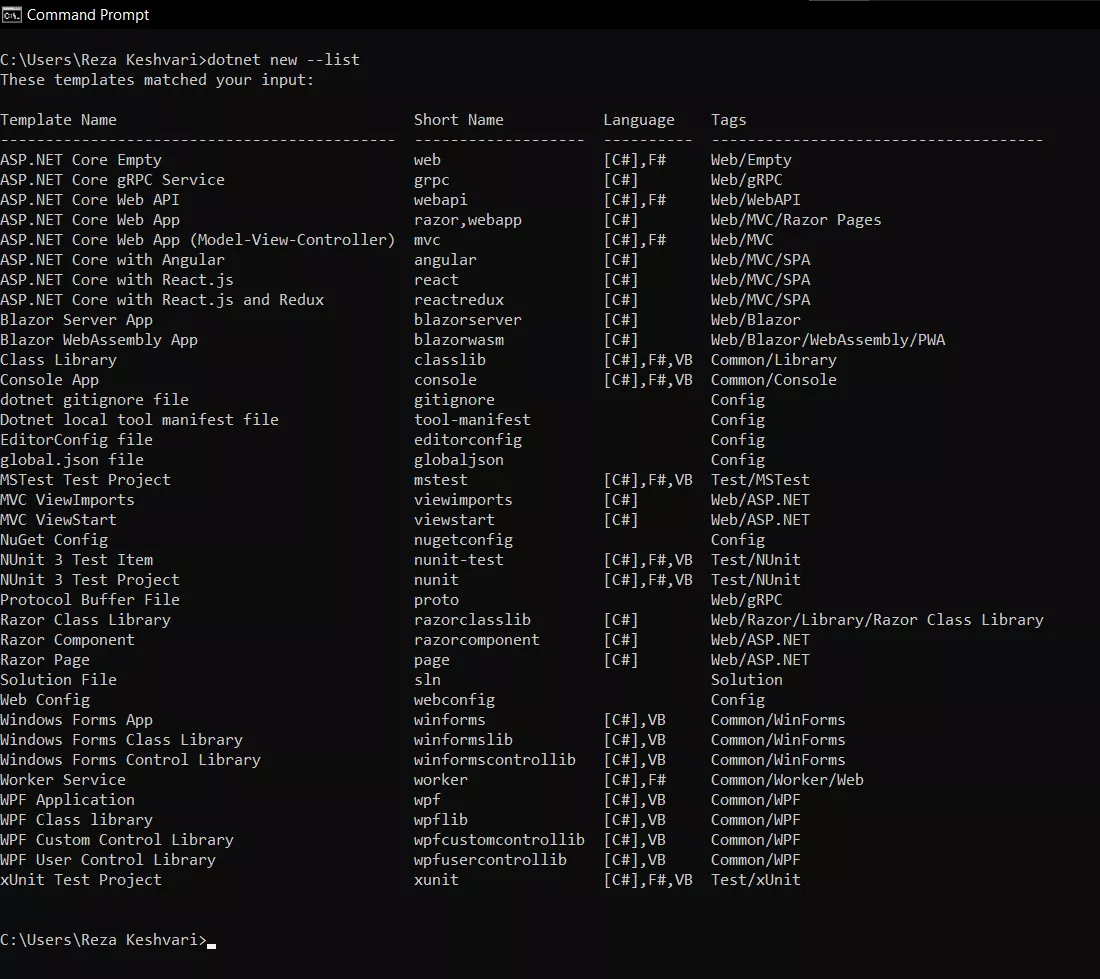Click the 'angular' short name
1100x979 pixels.
445,259
